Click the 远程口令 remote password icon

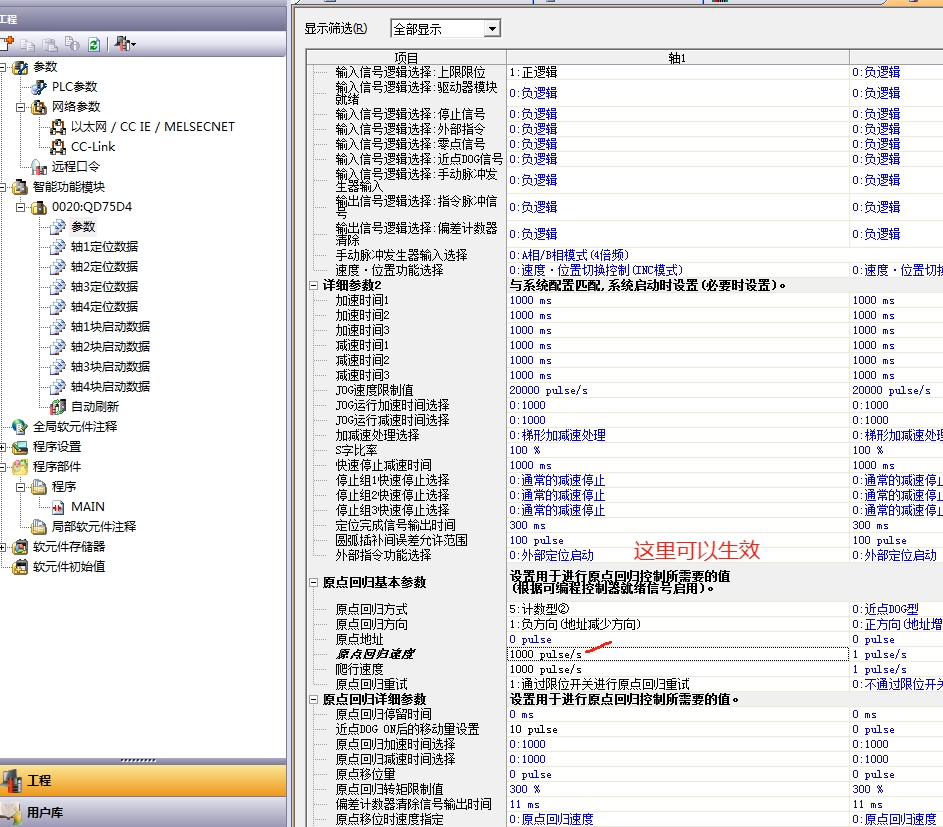point(40,167)
